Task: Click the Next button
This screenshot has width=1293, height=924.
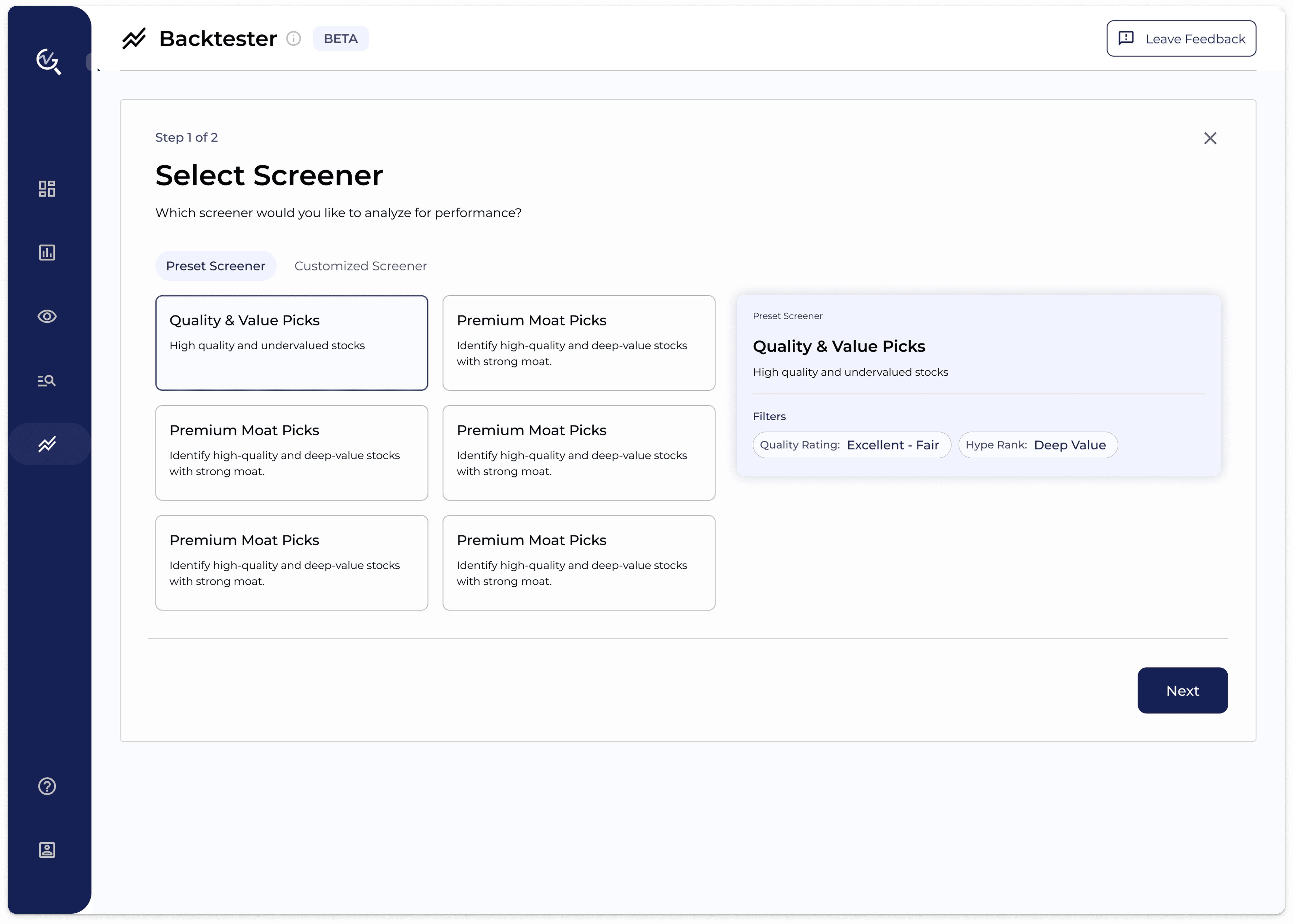Action: [x=1182, y=691]
